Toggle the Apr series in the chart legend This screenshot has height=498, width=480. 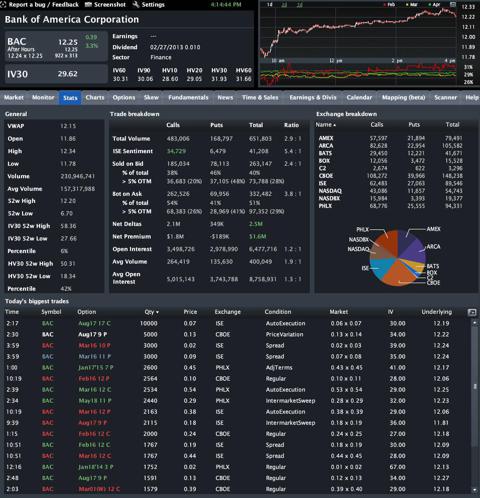(434, 5)
